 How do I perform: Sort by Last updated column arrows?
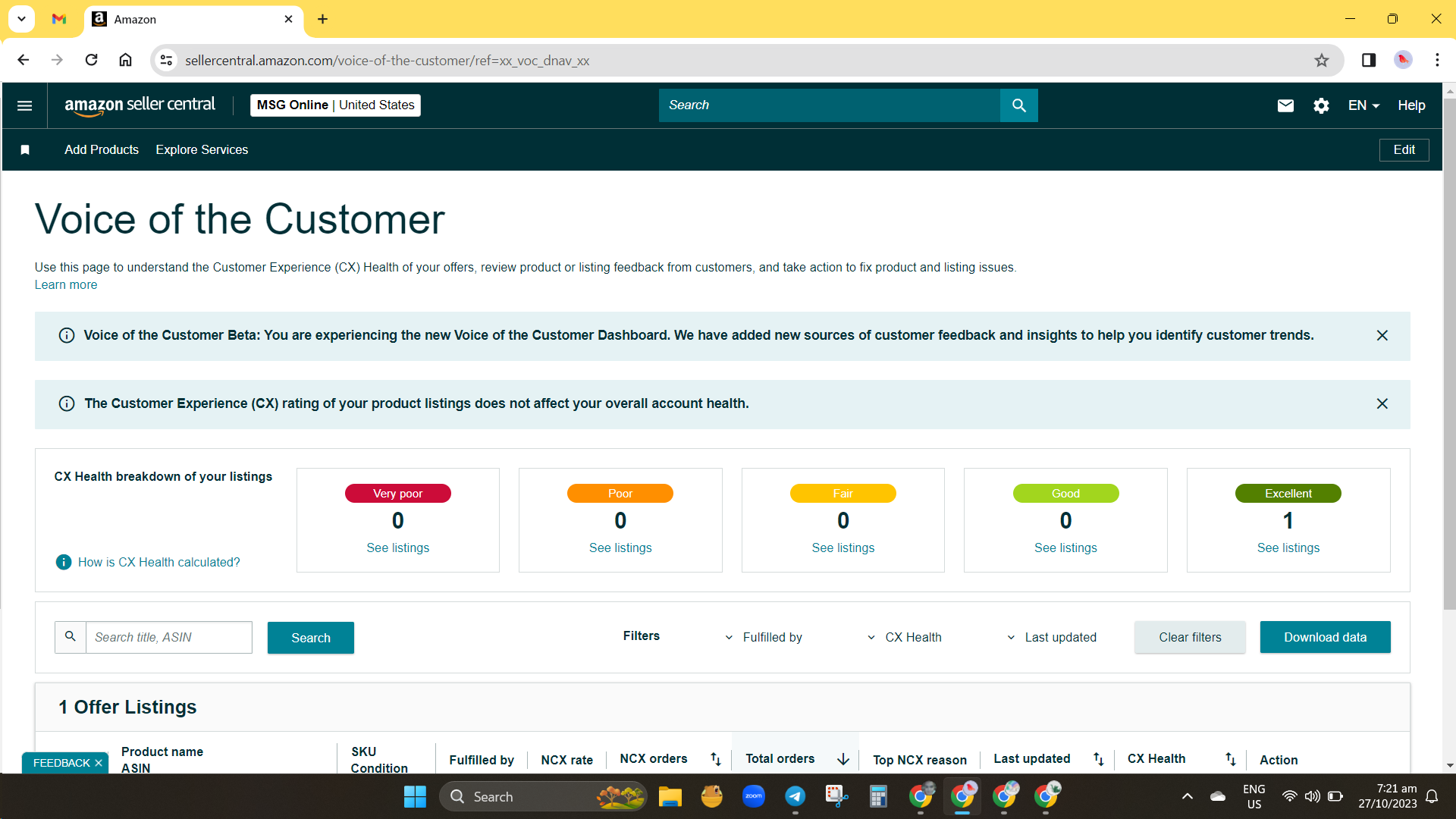[x=1098, y=759]
